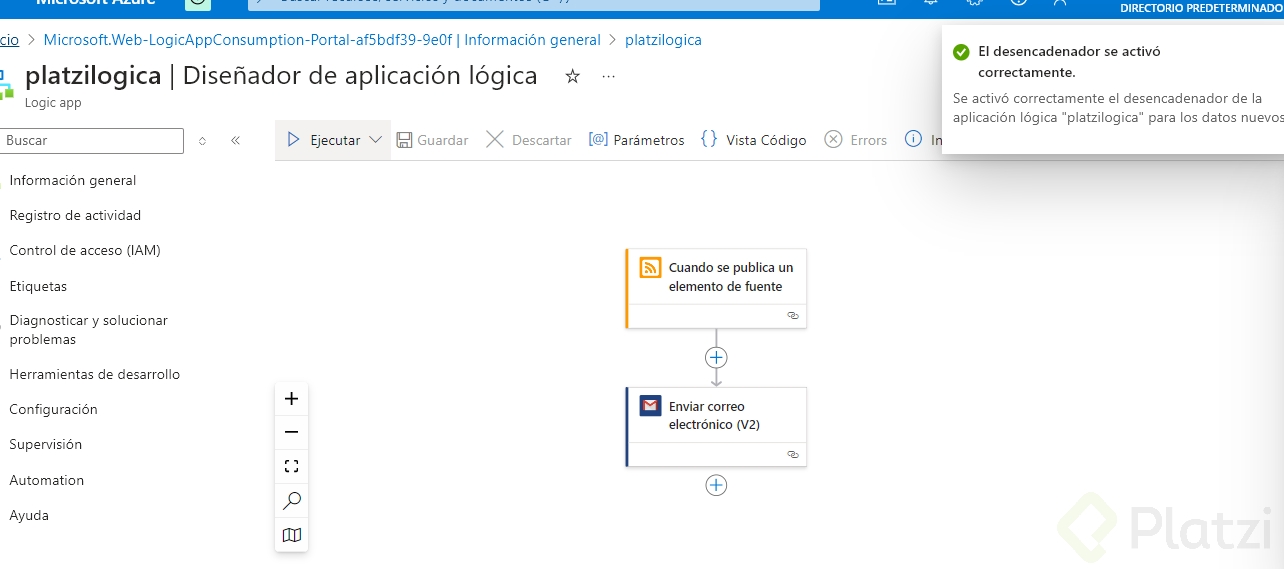Add a new step after Enviar correo
Viewport: 1284px width, 569px height.
point(716,485)
